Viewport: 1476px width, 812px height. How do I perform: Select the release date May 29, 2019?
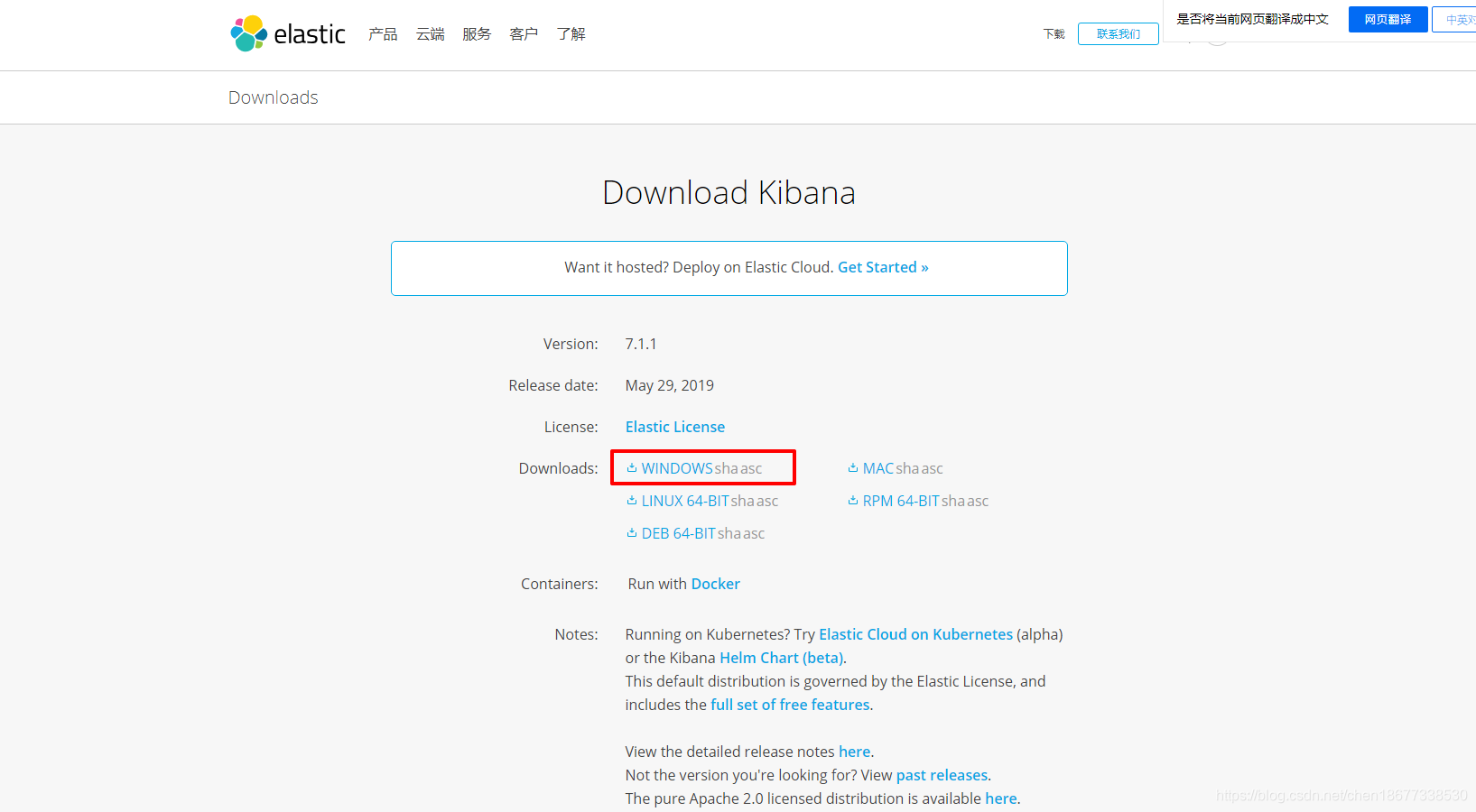pos(669,385)
